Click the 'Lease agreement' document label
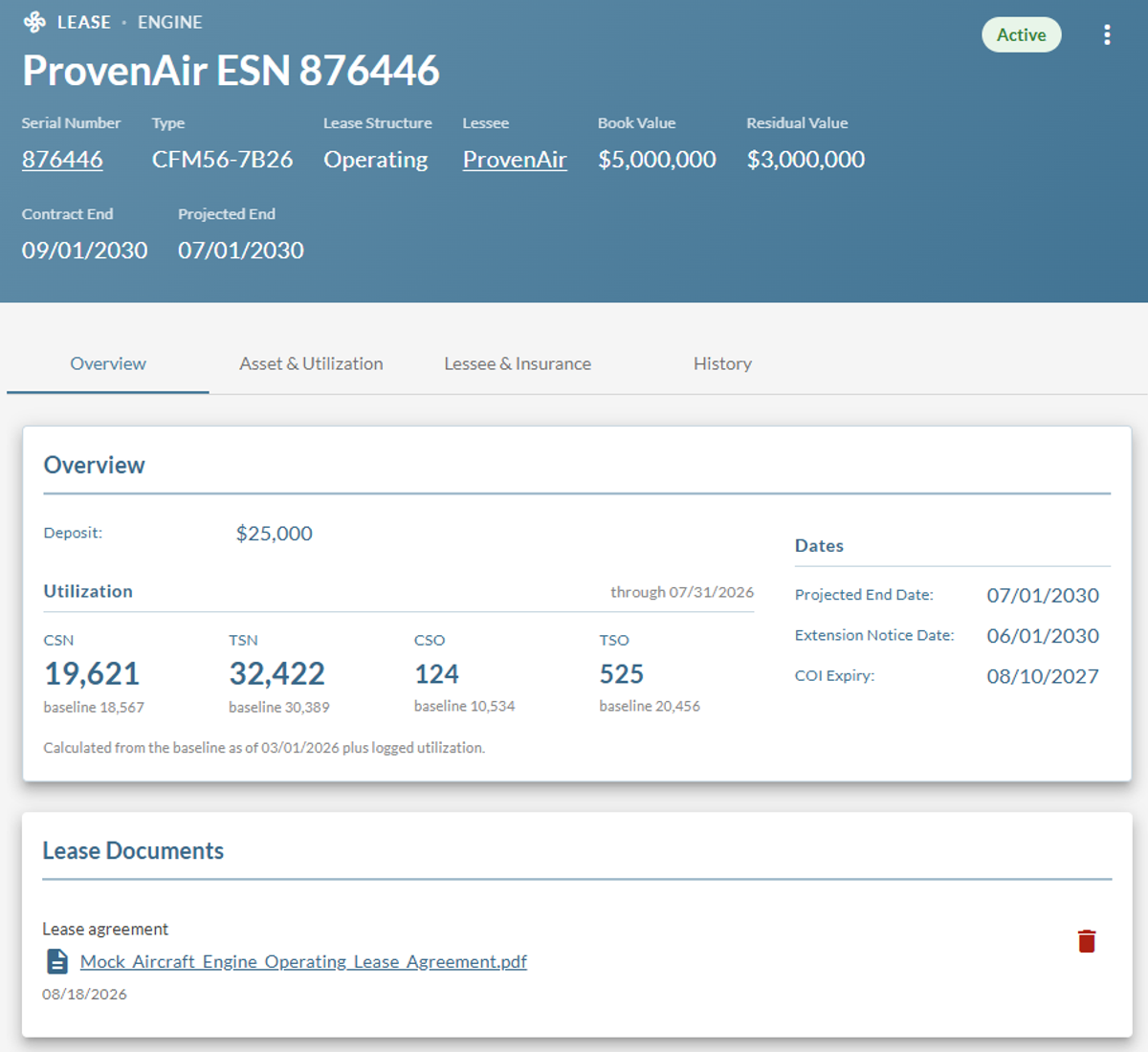Screen dimensions: 1148x1052 pos(105,930)
